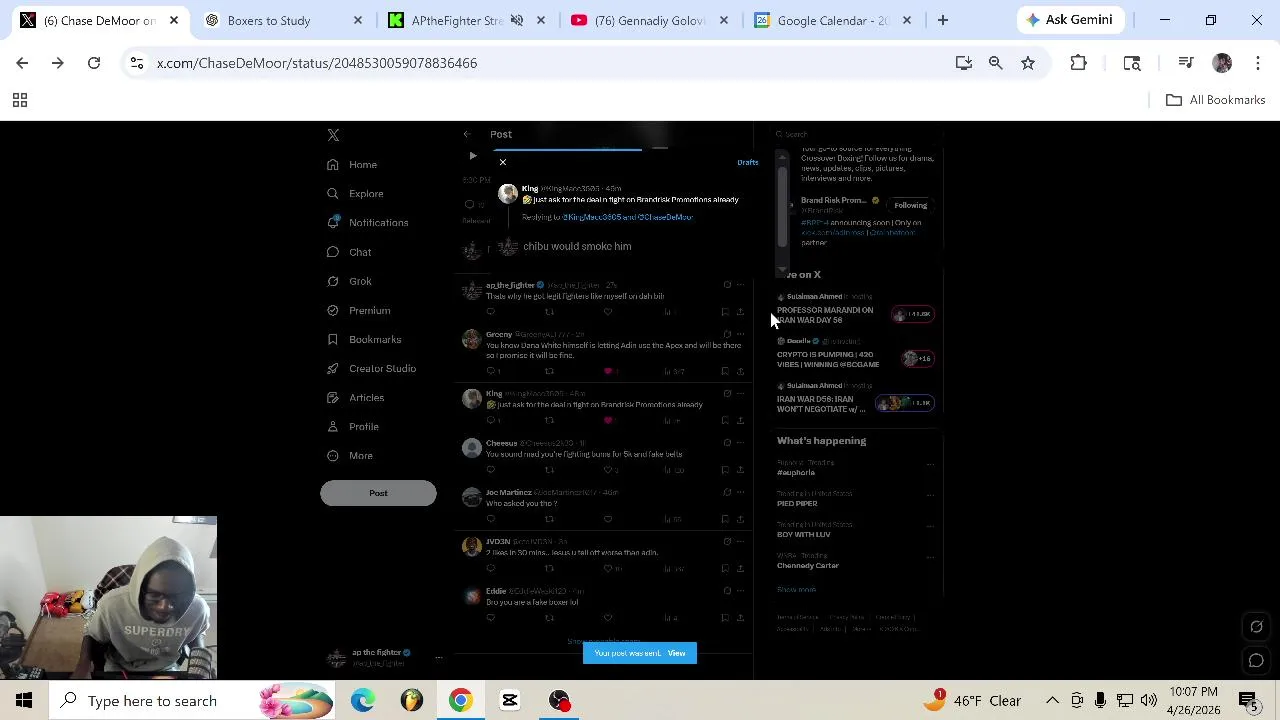Open Chrome Extensions puzzle icon
The height and width of the screenshot is (720, 1280).
(1078, 63)
